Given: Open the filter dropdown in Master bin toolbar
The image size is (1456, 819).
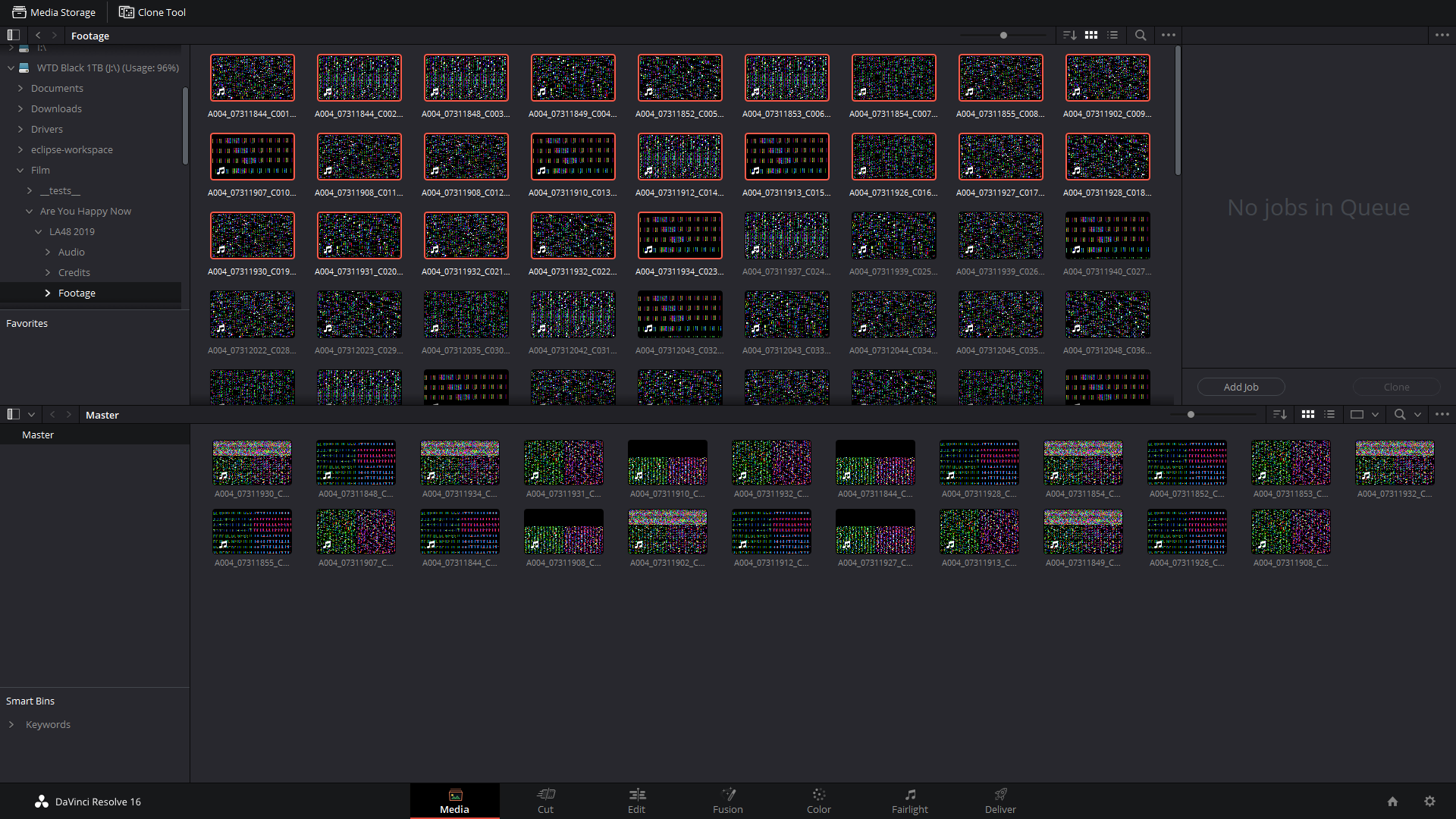Looking at the screenshot, I should 1376,415.
